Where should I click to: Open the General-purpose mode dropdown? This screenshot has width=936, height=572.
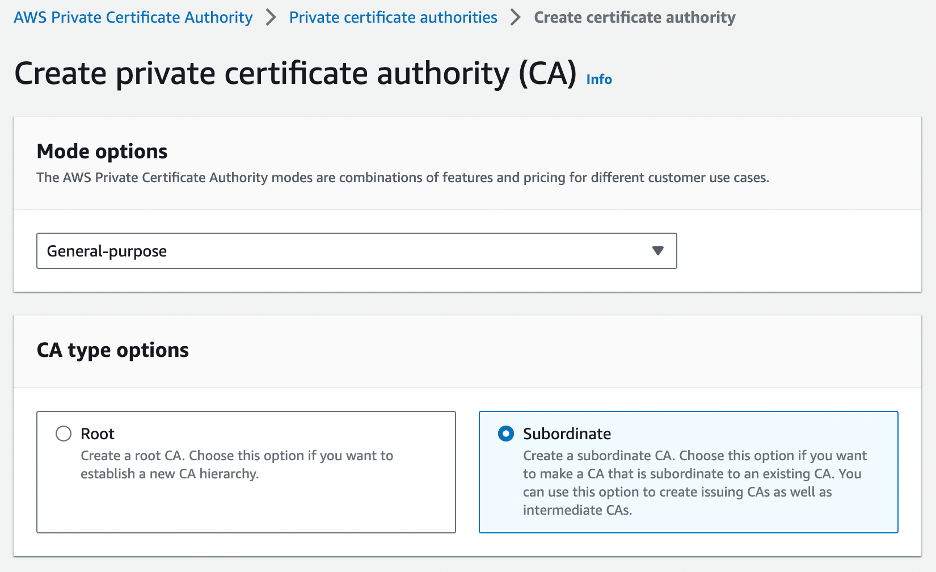pos(356,251)
